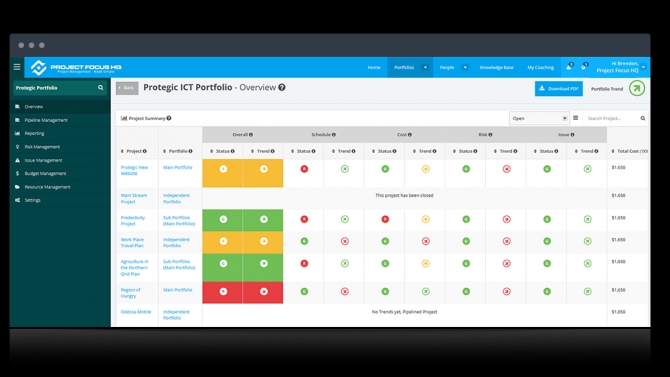Image resolution: width=670 pixels, height=377 pixels.
Task: Open the list view icon next to Open filter
Action: (x=576, y=118)
